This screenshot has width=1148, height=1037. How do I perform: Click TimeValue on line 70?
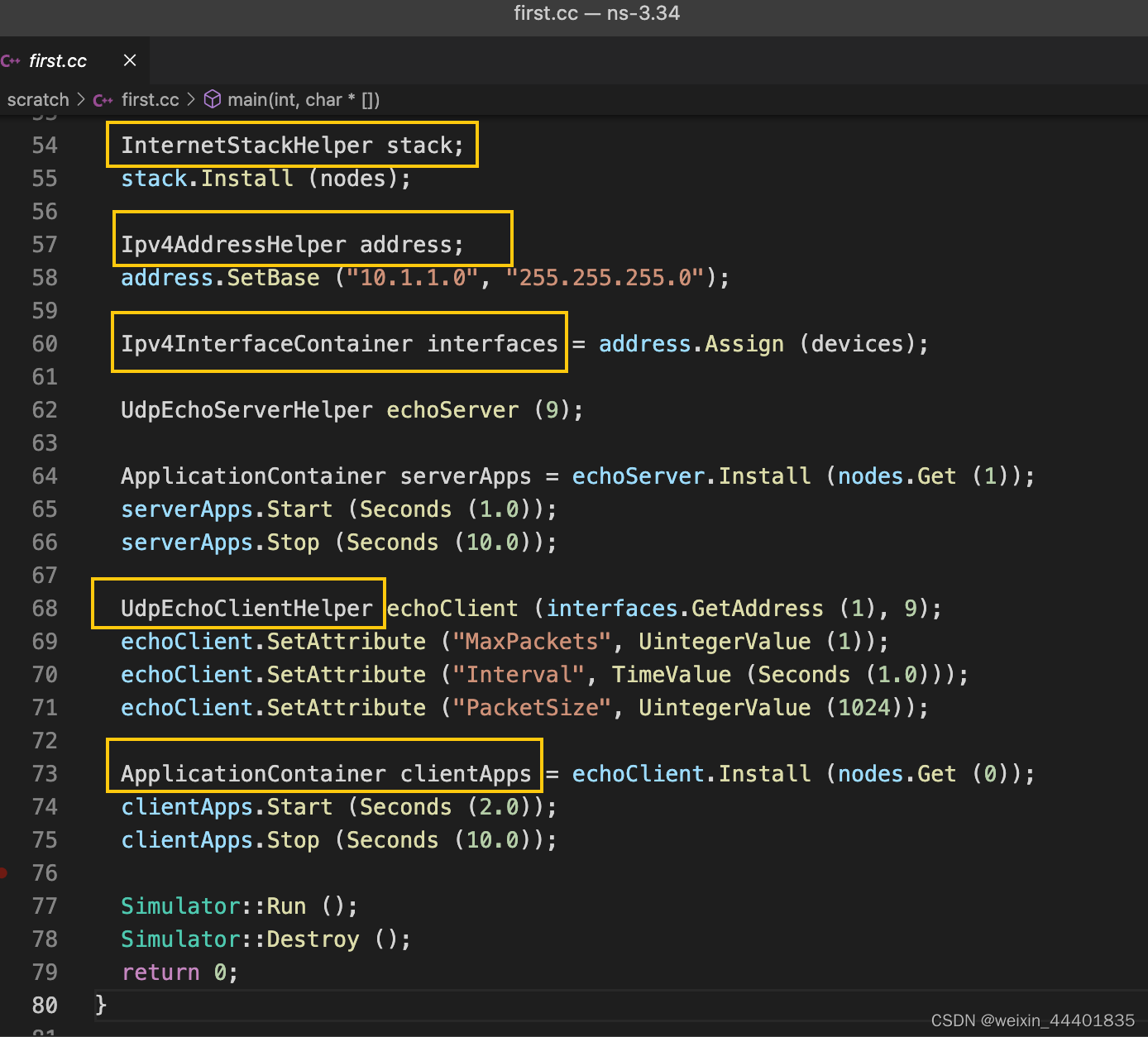[x=672, y=675]
